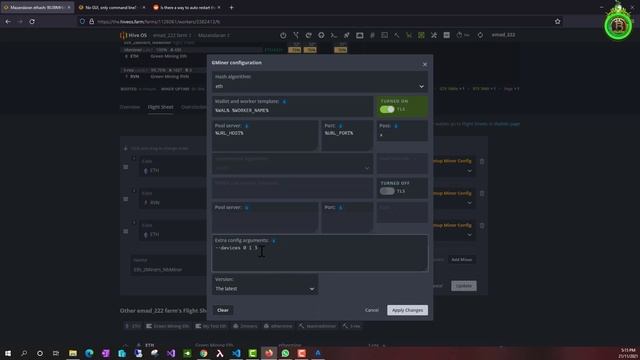Viewport: 640px width, 360px height.
Task: Switch to the second browser tab
Action: (111, 7)
